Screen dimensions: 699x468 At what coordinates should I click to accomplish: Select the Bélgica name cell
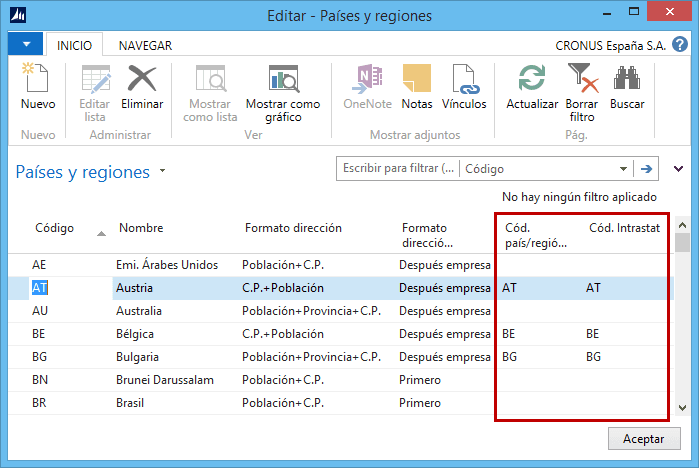point(135,334)
